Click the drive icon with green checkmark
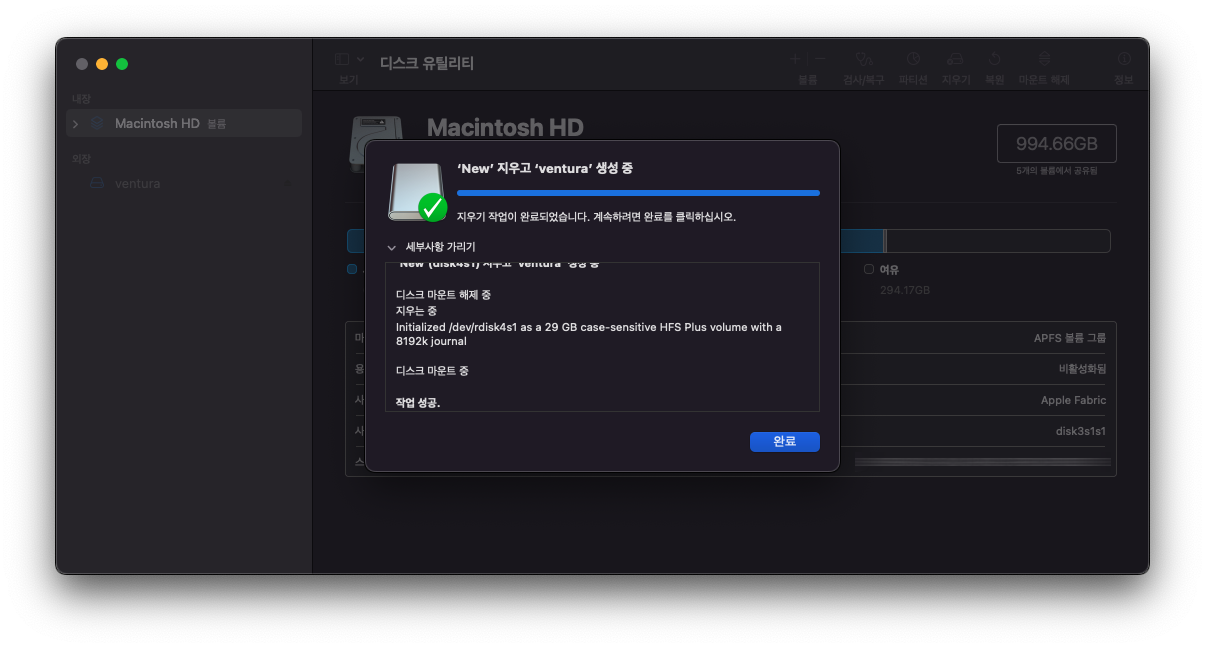This screenshot has width=1205, height=648. tap(417, 192)
